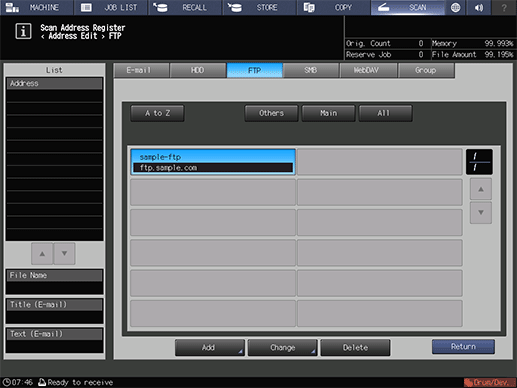Screen dimensions: 517x388
Task: Expand the Change button menu
Action: (282, 348)
